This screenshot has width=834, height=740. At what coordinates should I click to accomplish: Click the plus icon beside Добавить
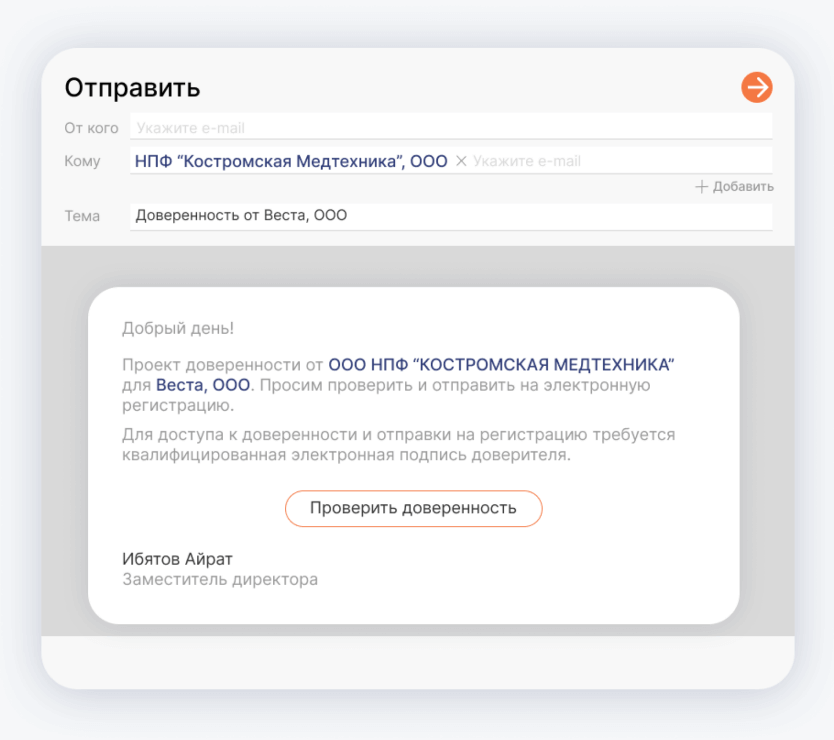coord(702,187)
